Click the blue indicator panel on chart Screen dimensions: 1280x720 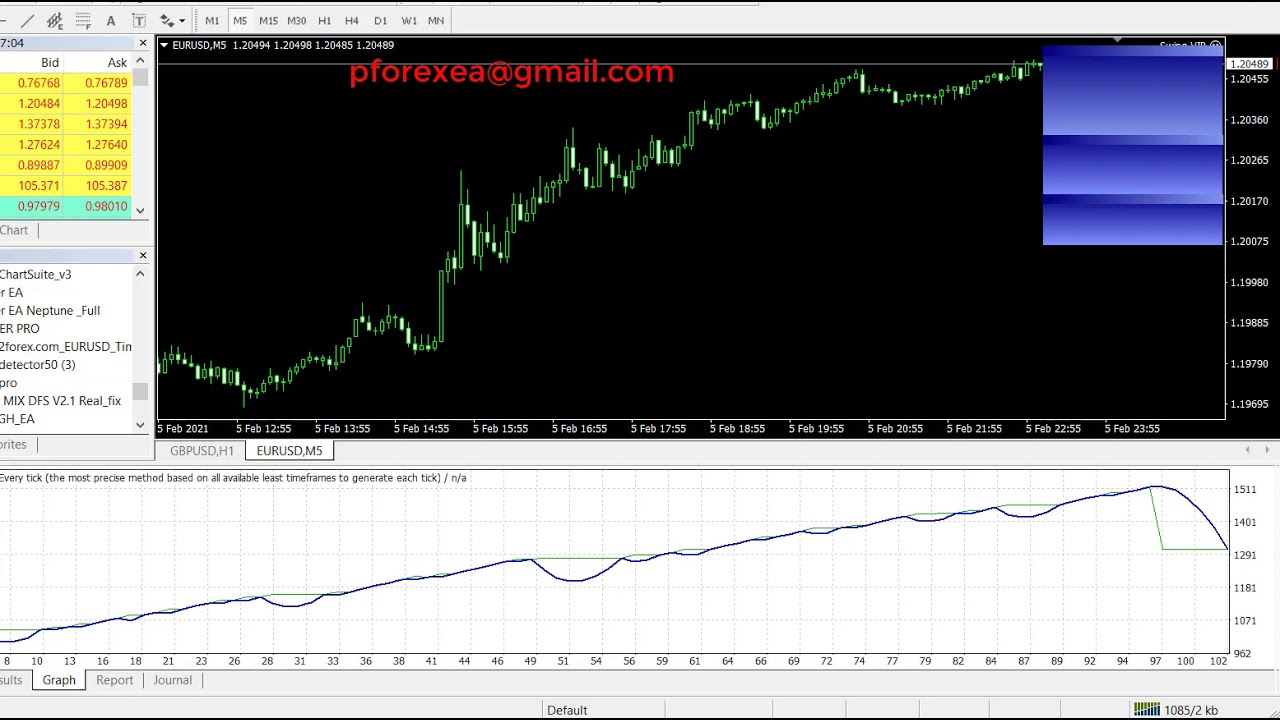pyautogui.click(x=1132, y=145)
